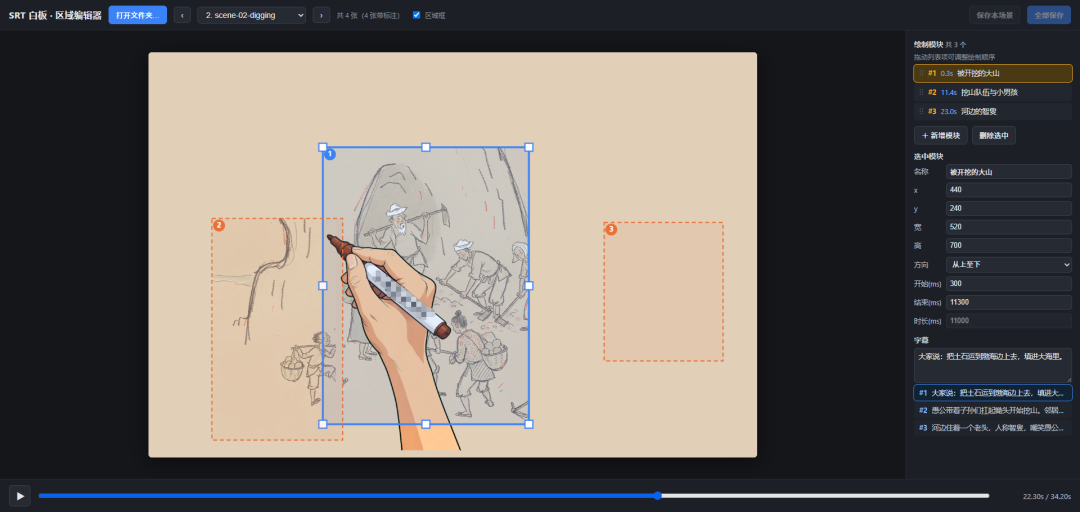Select module #2 挖山队伍与小男孩 in the list
Viewport: 1080px width, 512px height.
993,92
